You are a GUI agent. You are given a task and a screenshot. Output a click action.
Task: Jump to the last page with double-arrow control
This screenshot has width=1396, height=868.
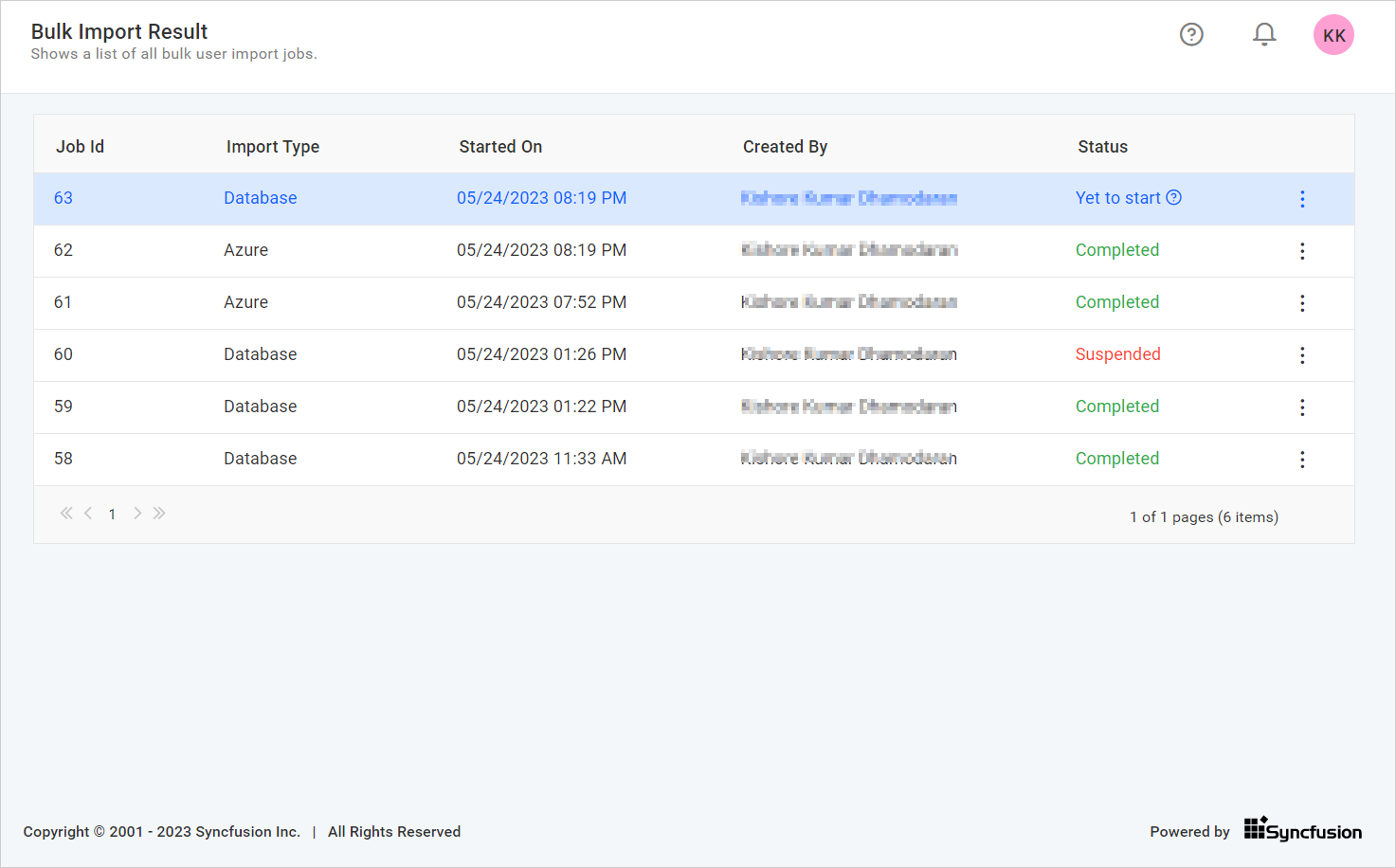click(159, 513)
